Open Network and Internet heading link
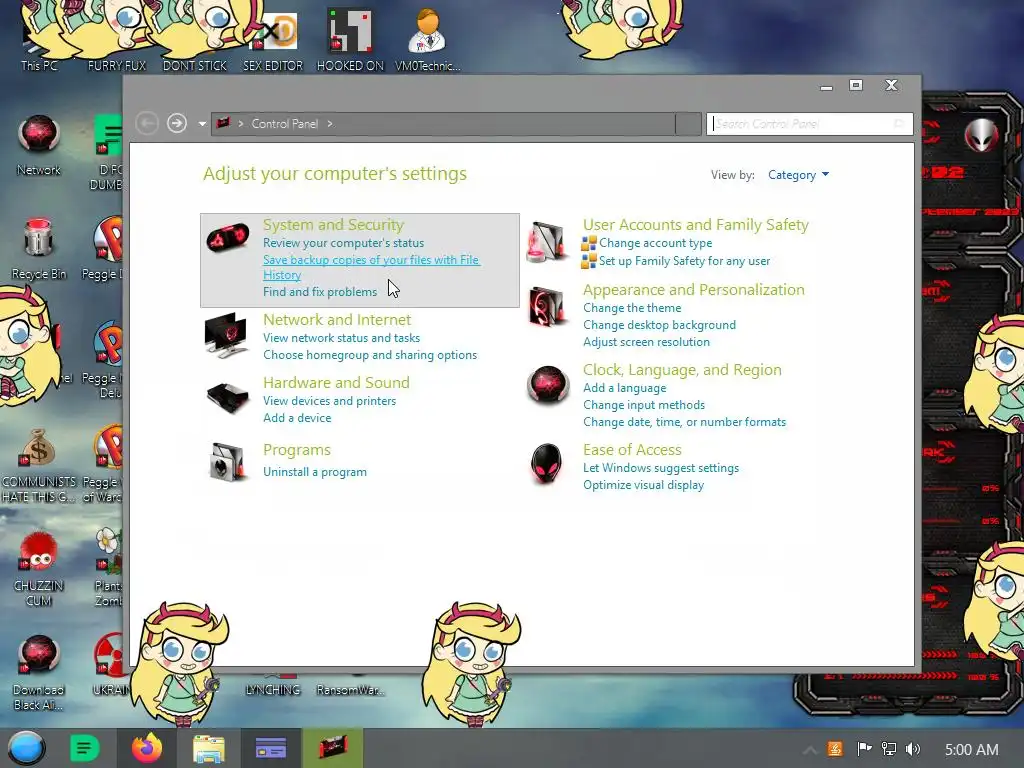 click(337, 320)
